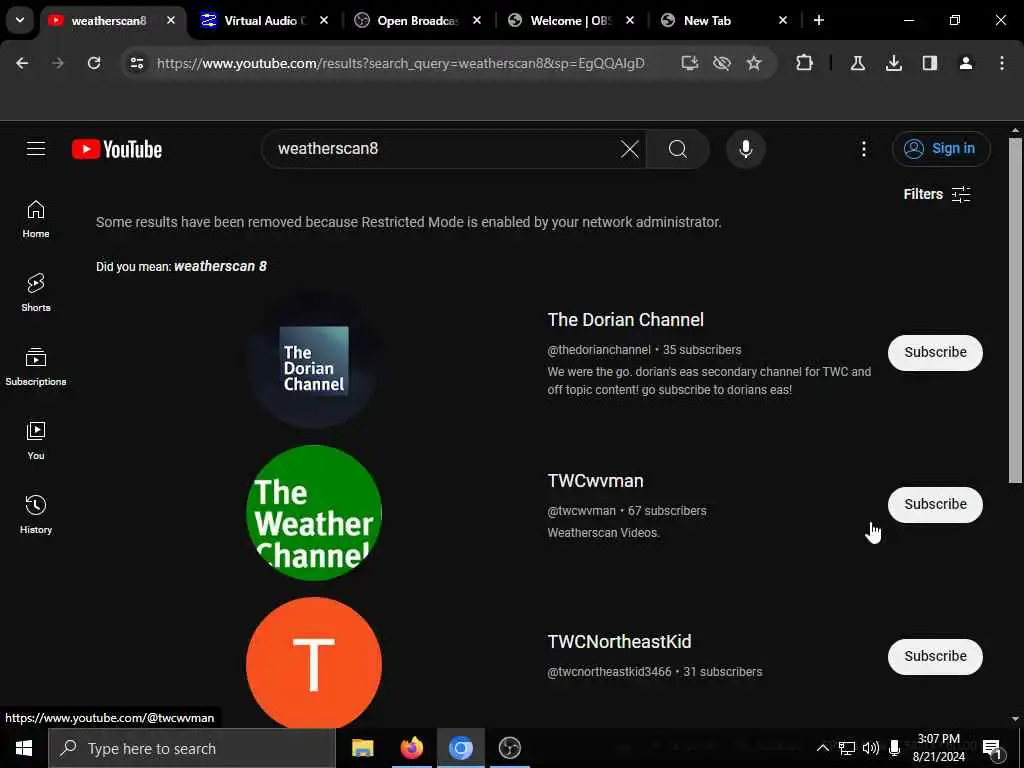Expand the tab search dropdown arrow

(20, 20)
